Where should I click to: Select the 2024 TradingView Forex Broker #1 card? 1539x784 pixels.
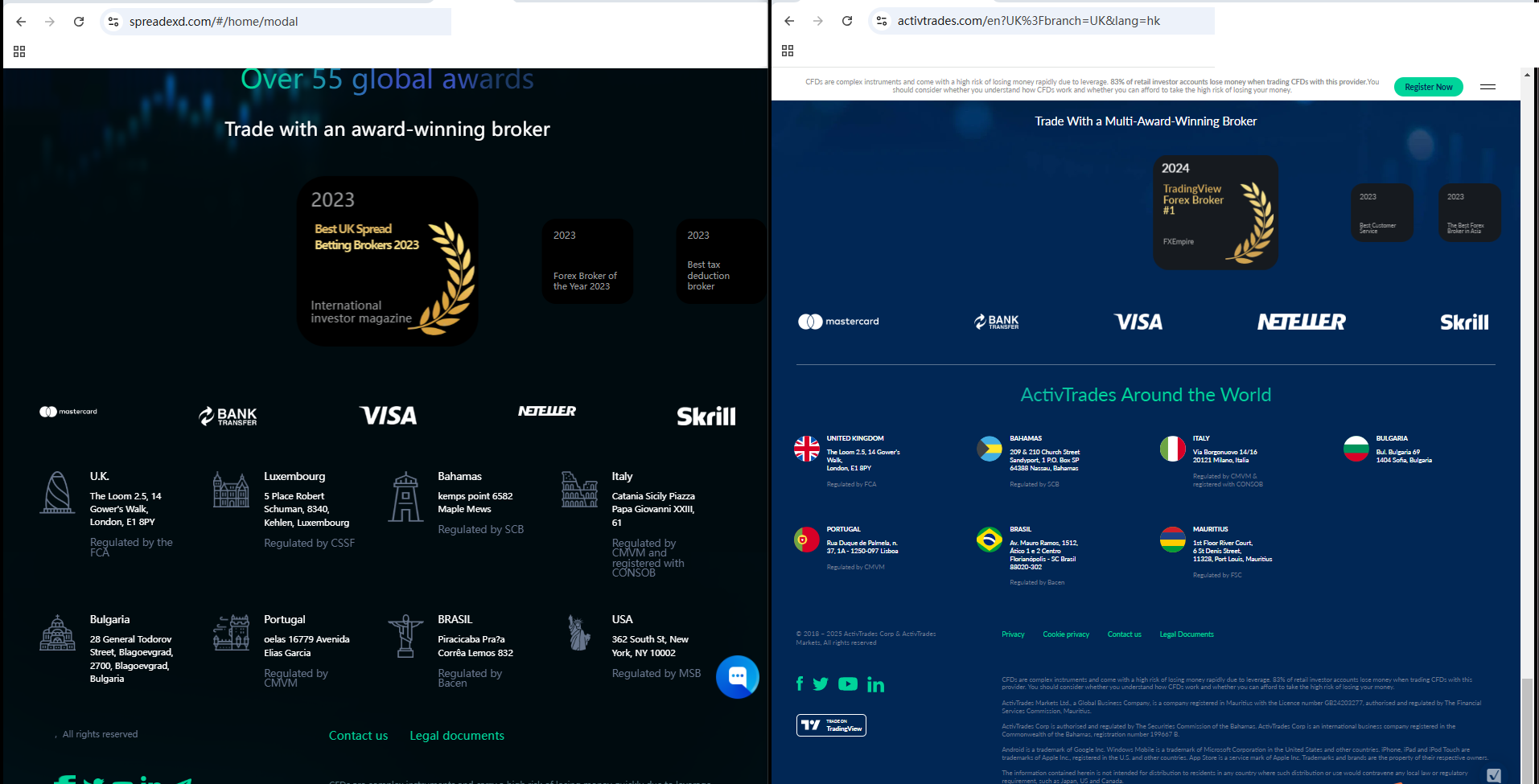pos(1215,212)
